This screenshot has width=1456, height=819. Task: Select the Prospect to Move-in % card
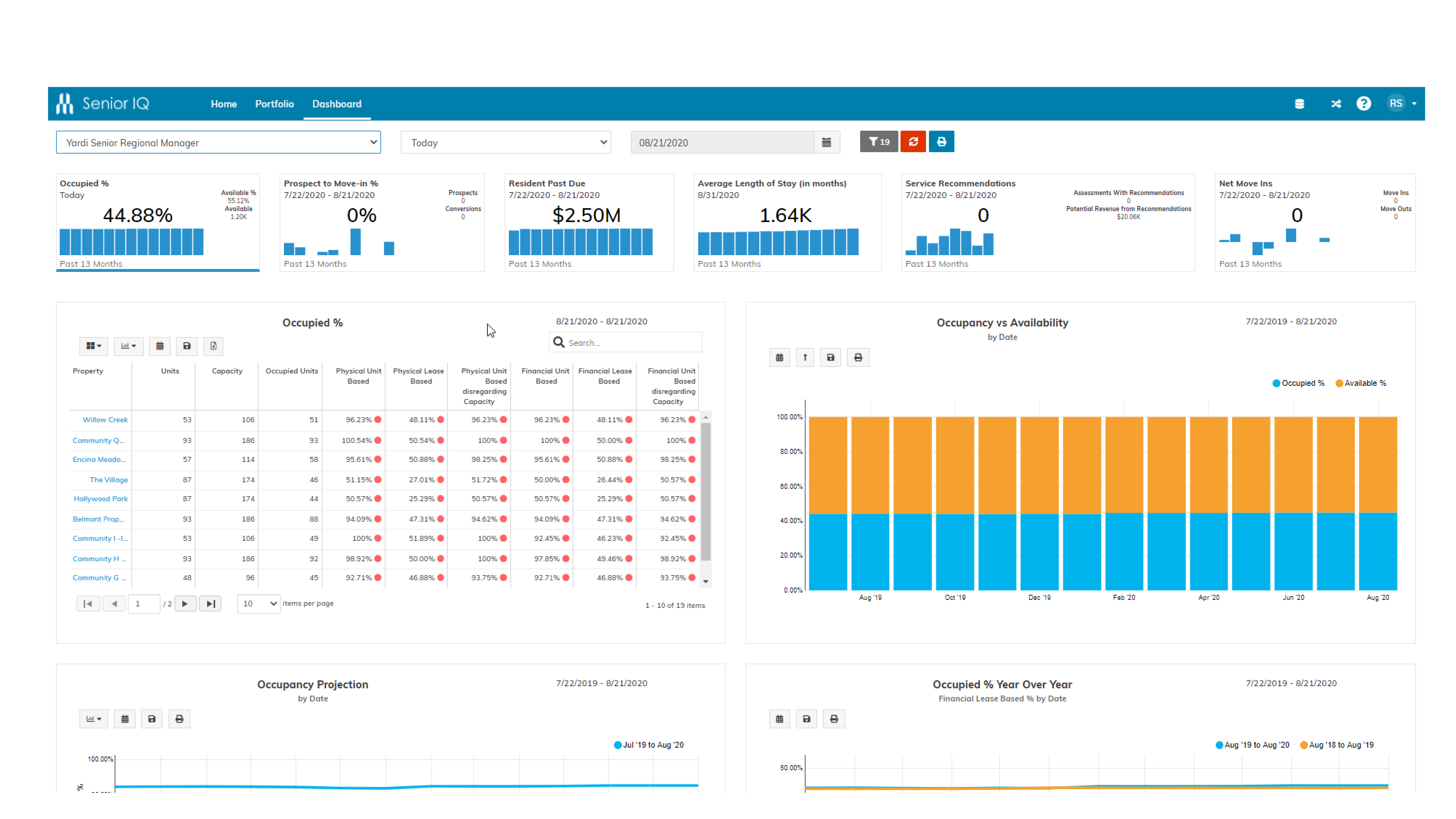tap(382, 223)
